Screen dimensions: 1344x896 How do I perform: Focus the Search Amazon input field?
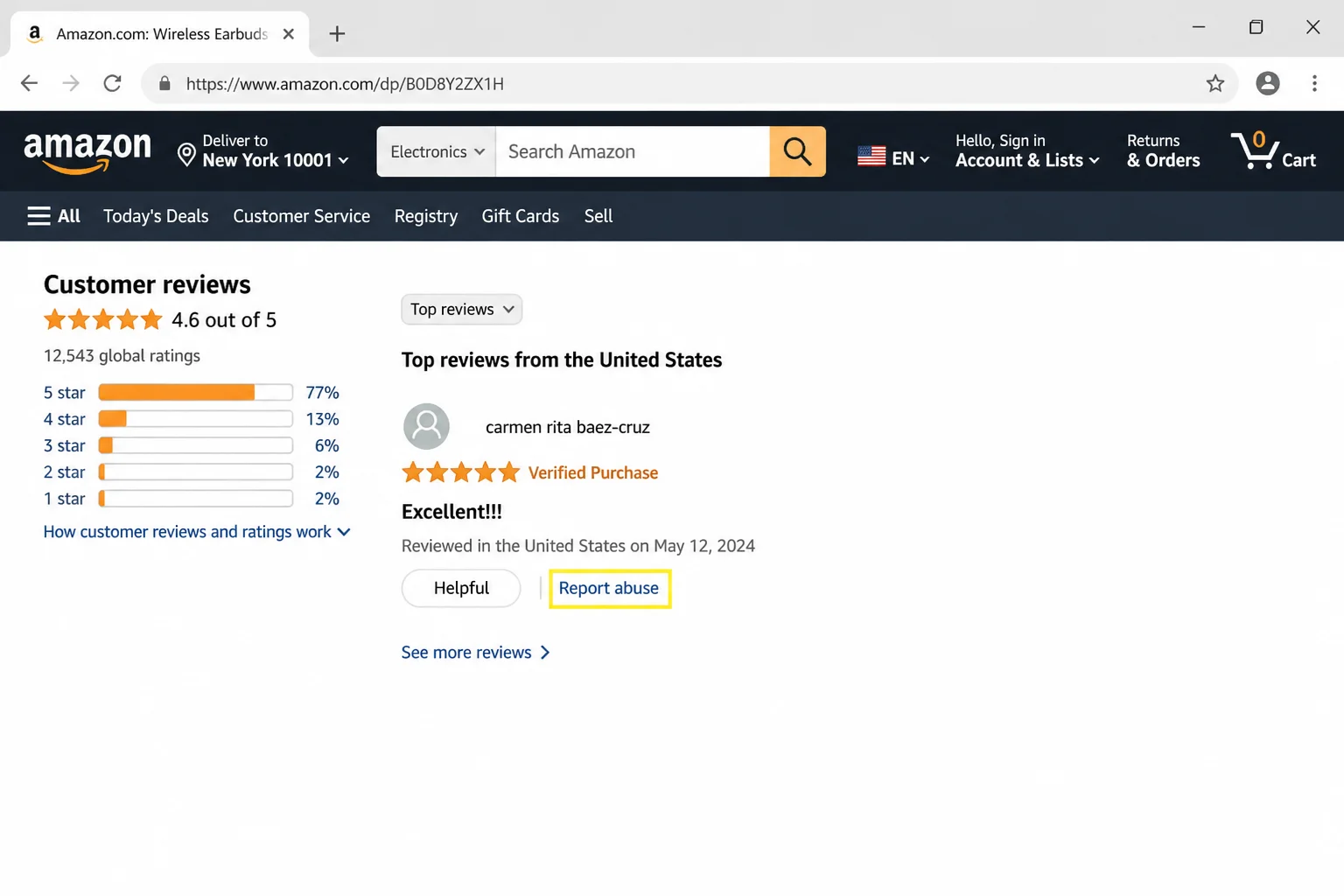point(633,151)
